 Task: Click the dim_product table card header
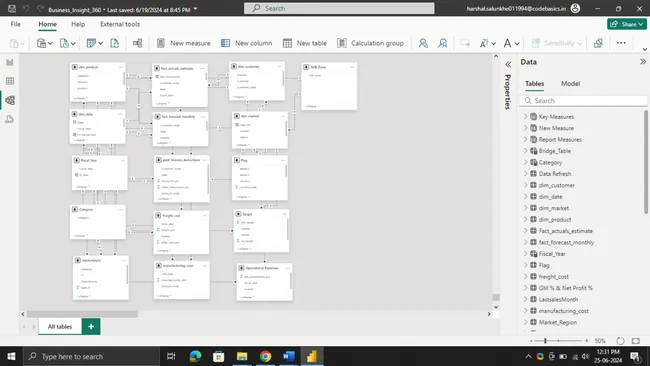pos(97,67)
